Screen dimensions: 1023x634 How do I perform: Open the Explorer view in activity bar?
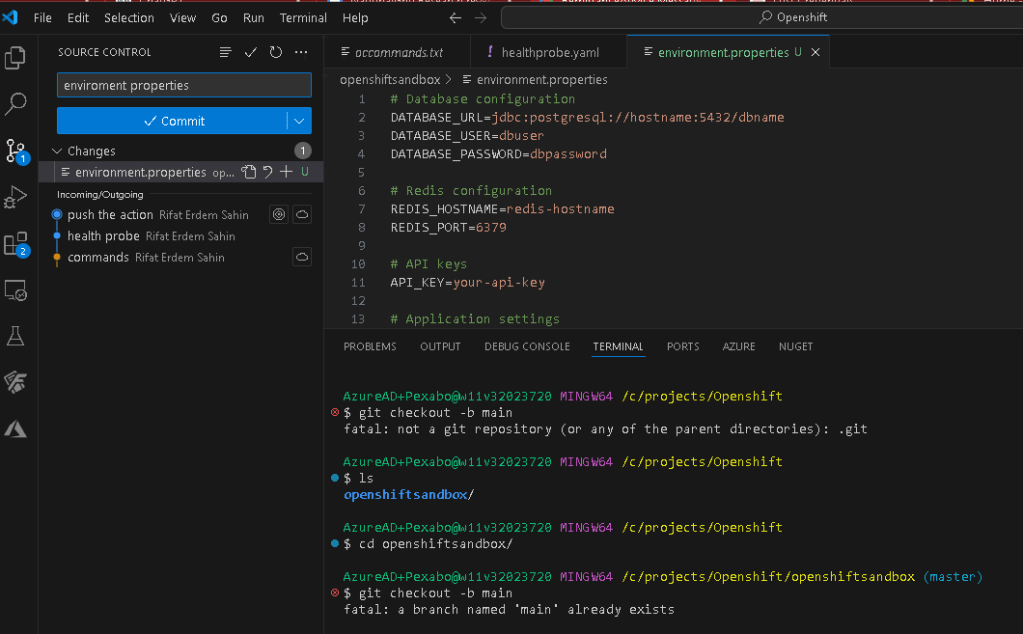pyautogui.click(x=15, y=57)
